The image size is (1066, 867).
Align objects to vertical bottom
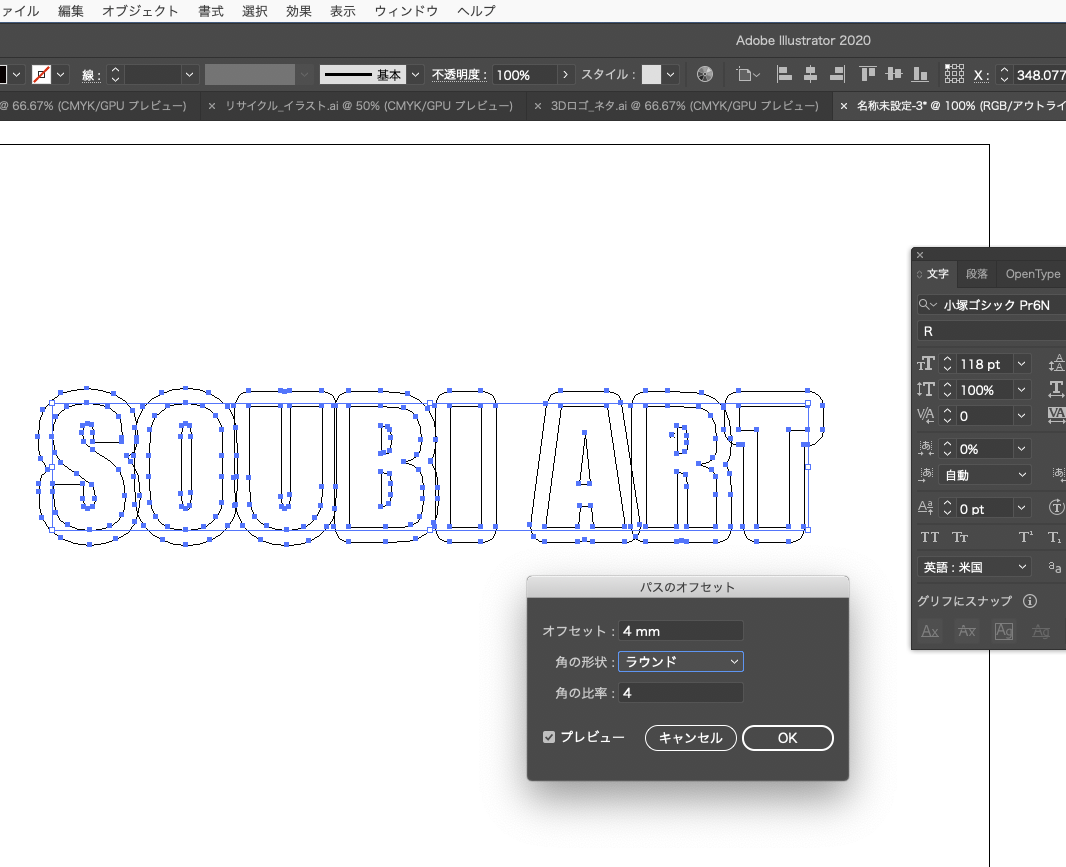pos(920,74)
